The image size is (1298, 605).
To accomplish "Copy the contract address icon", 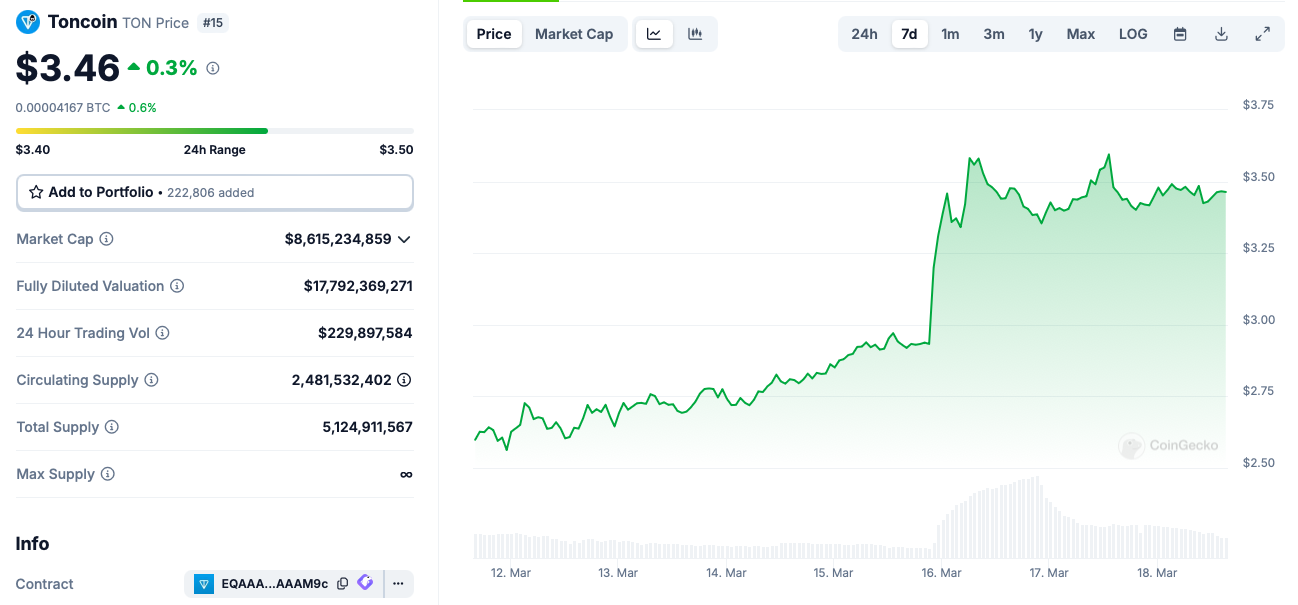I will [343, 583].
